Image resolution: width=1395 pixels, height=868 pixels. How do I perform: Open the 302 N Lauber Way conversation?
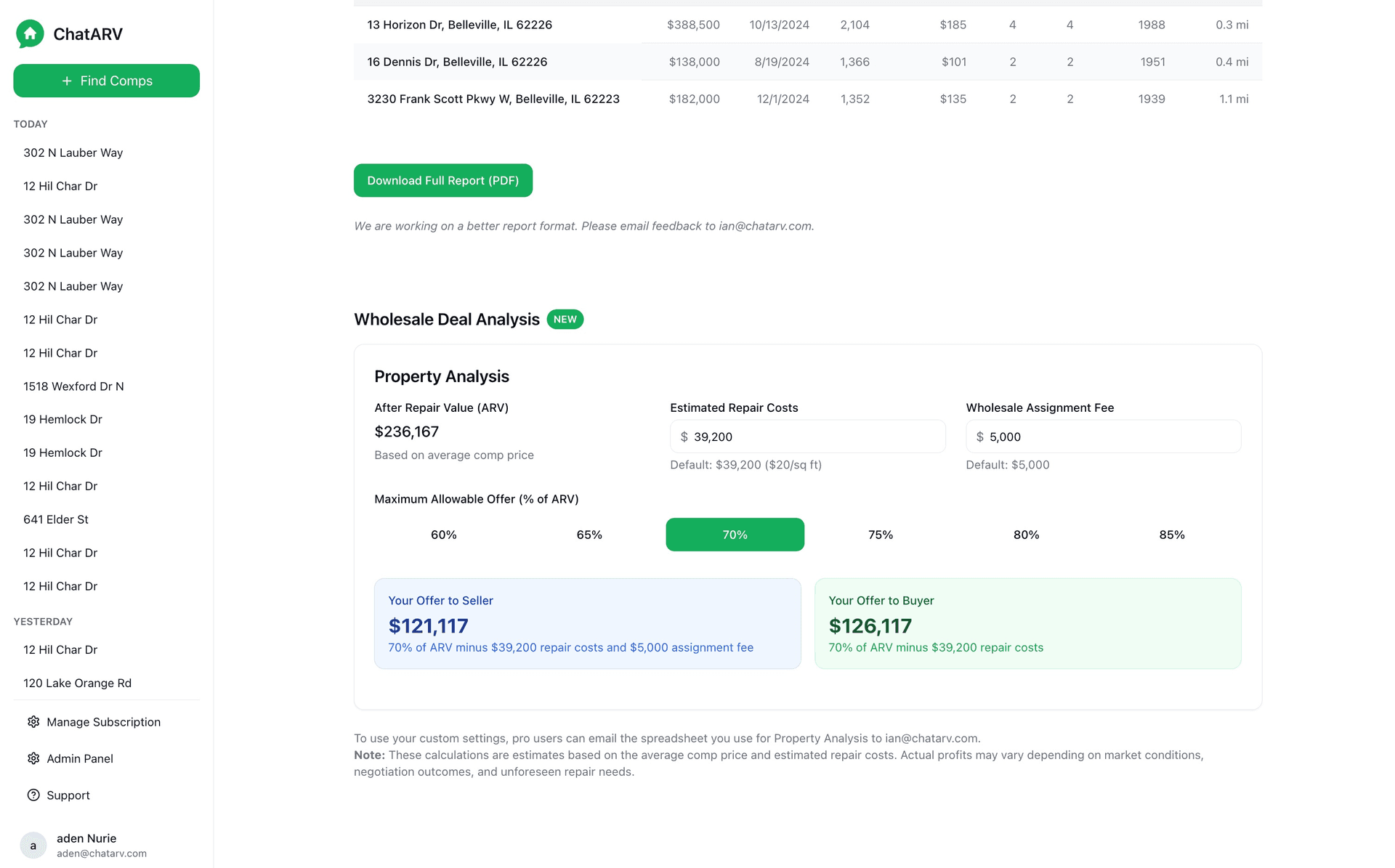[73, 153]
